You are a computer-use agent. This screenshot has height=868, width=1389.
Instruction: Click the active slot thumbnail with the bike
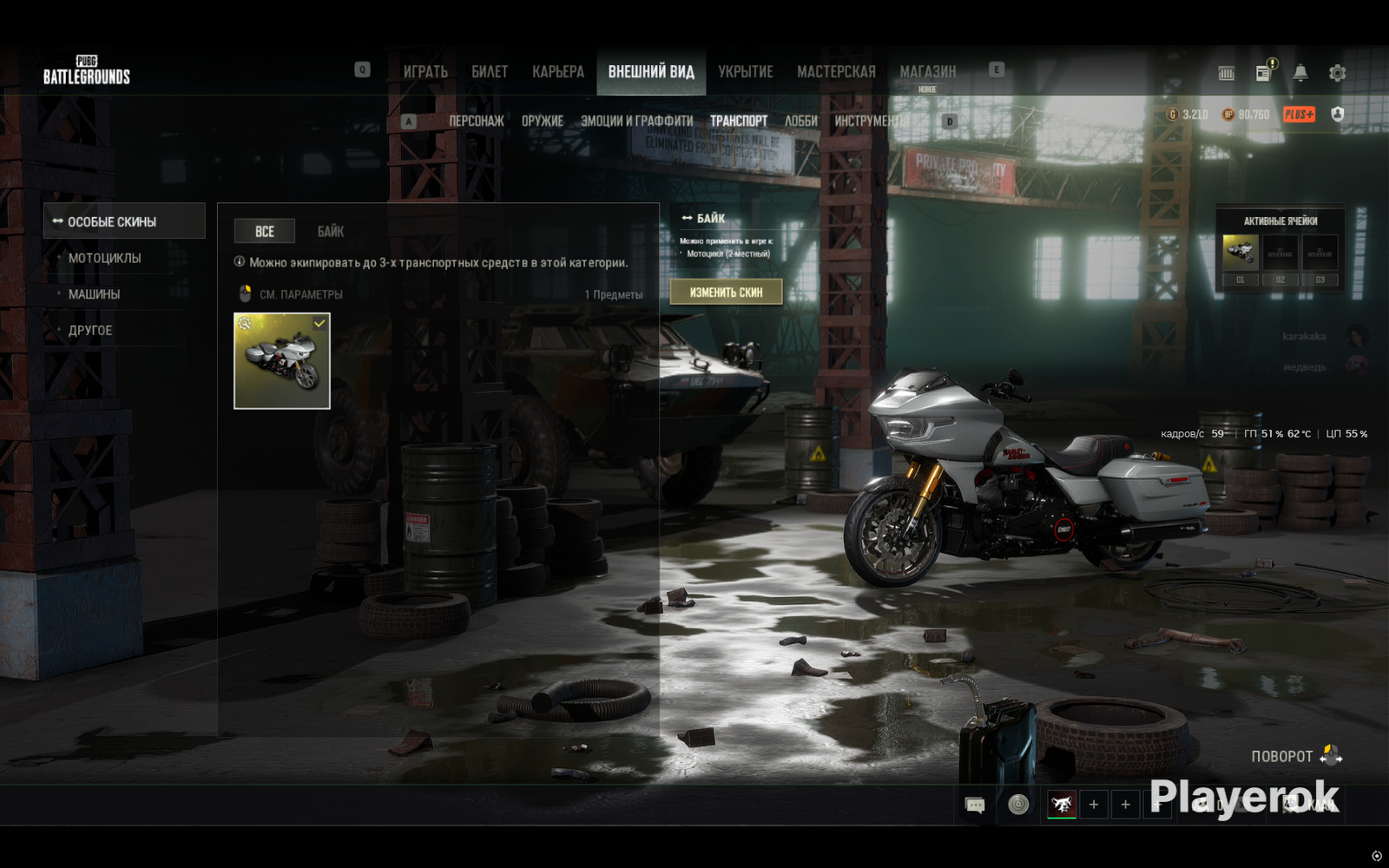tap(1241, 253)
